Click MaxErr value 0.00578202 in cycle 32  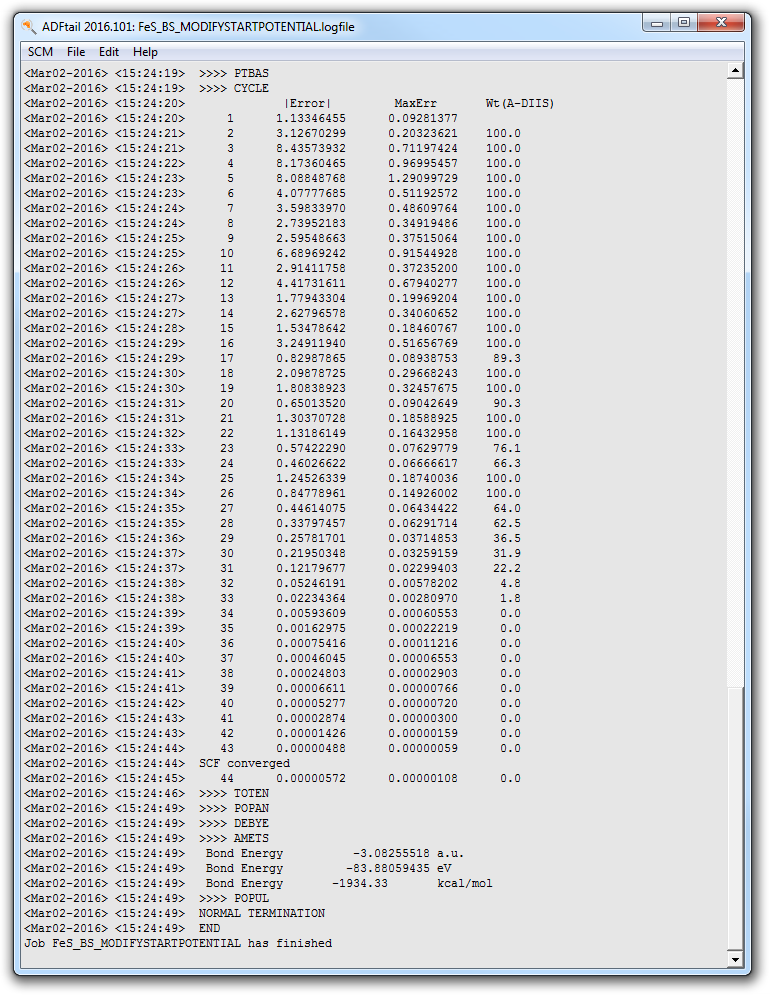(423, 583)
